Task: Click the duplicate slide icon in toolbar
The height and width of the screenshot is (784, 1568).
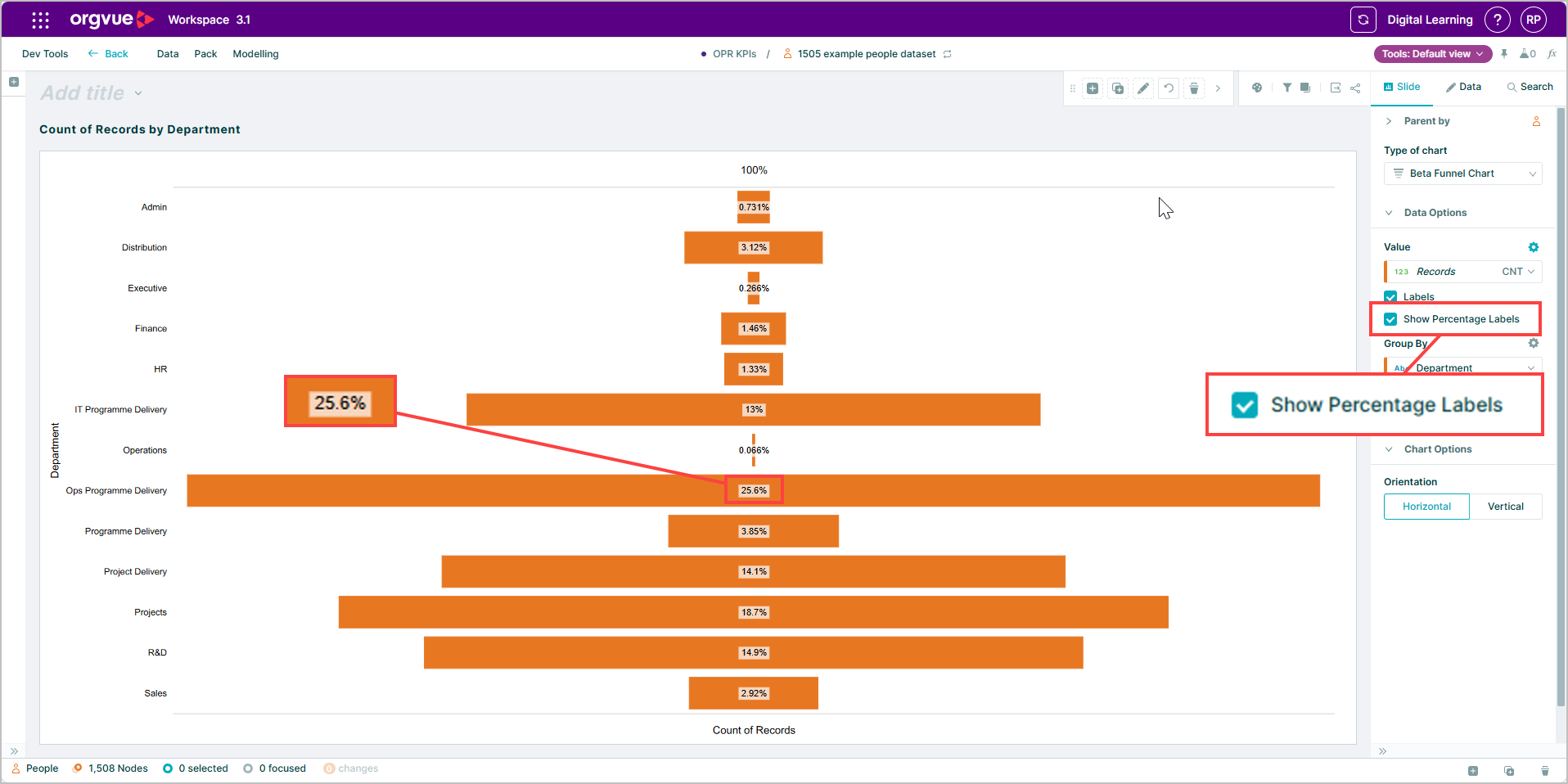Action: [1118, 88]
